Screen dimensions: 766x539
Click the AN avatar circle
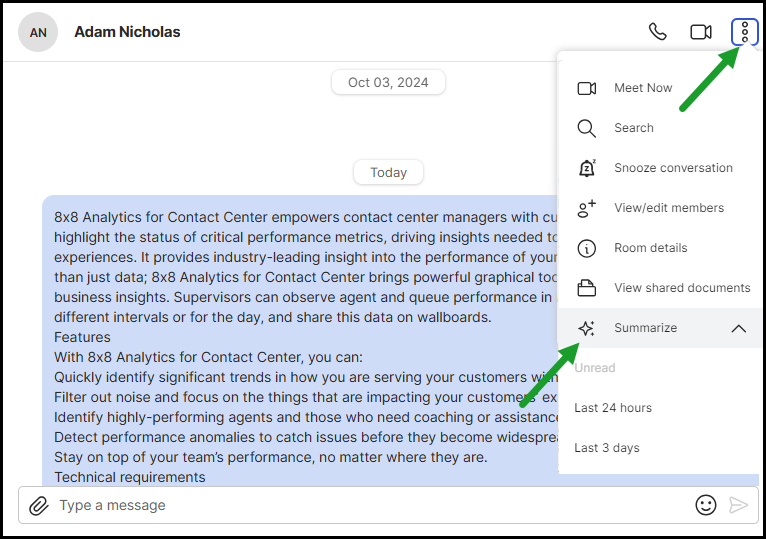[x=38, y=32]
